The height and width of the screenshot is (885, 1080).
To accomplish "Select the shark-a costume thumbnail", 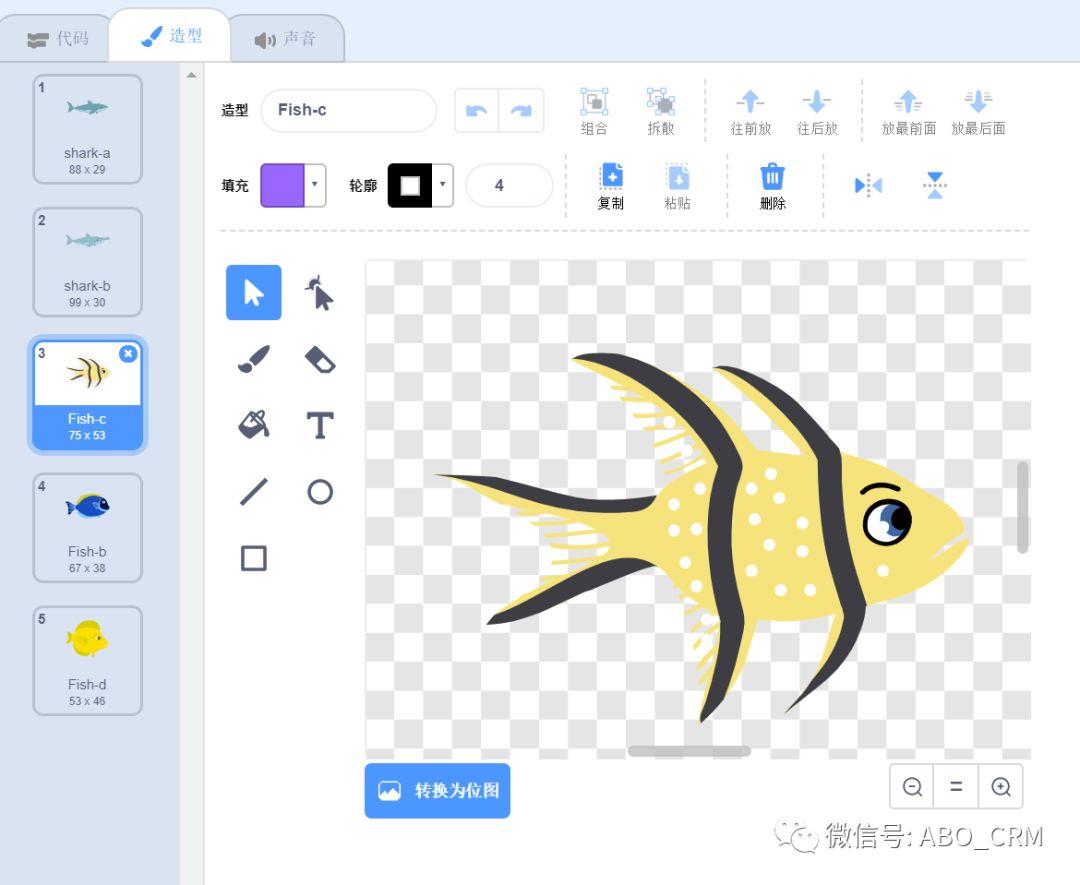I will pyautogui.click(x=87, y=129).
